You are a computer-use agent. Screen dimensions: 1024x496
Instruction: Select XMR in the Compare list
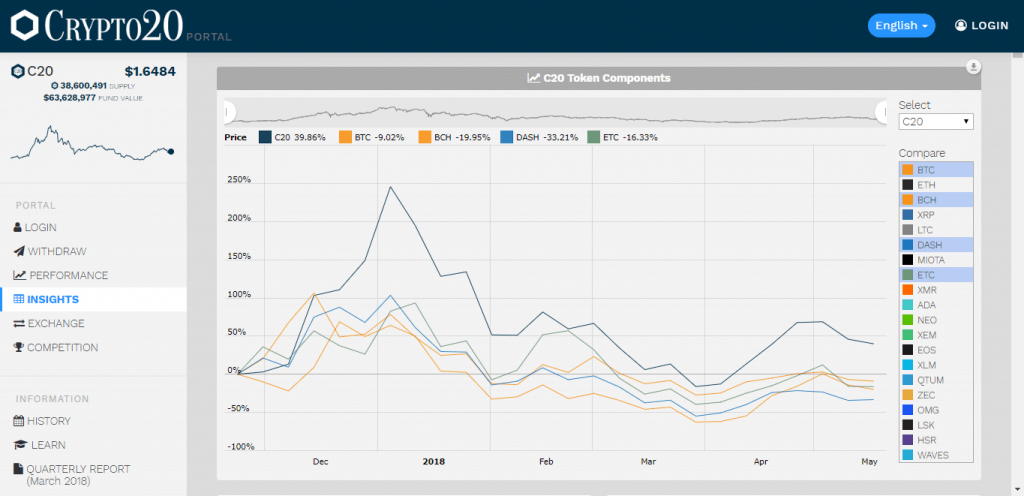coord(936,290)
